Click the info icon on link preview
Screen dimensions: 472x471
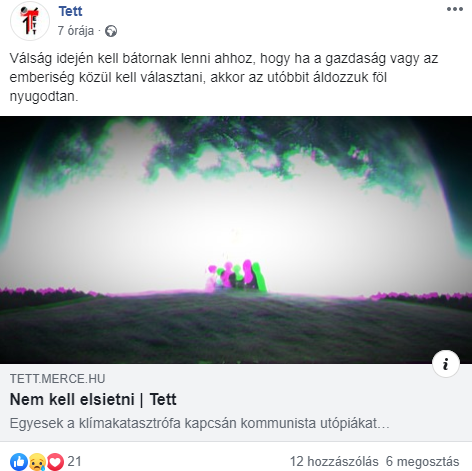pos(446,364)
